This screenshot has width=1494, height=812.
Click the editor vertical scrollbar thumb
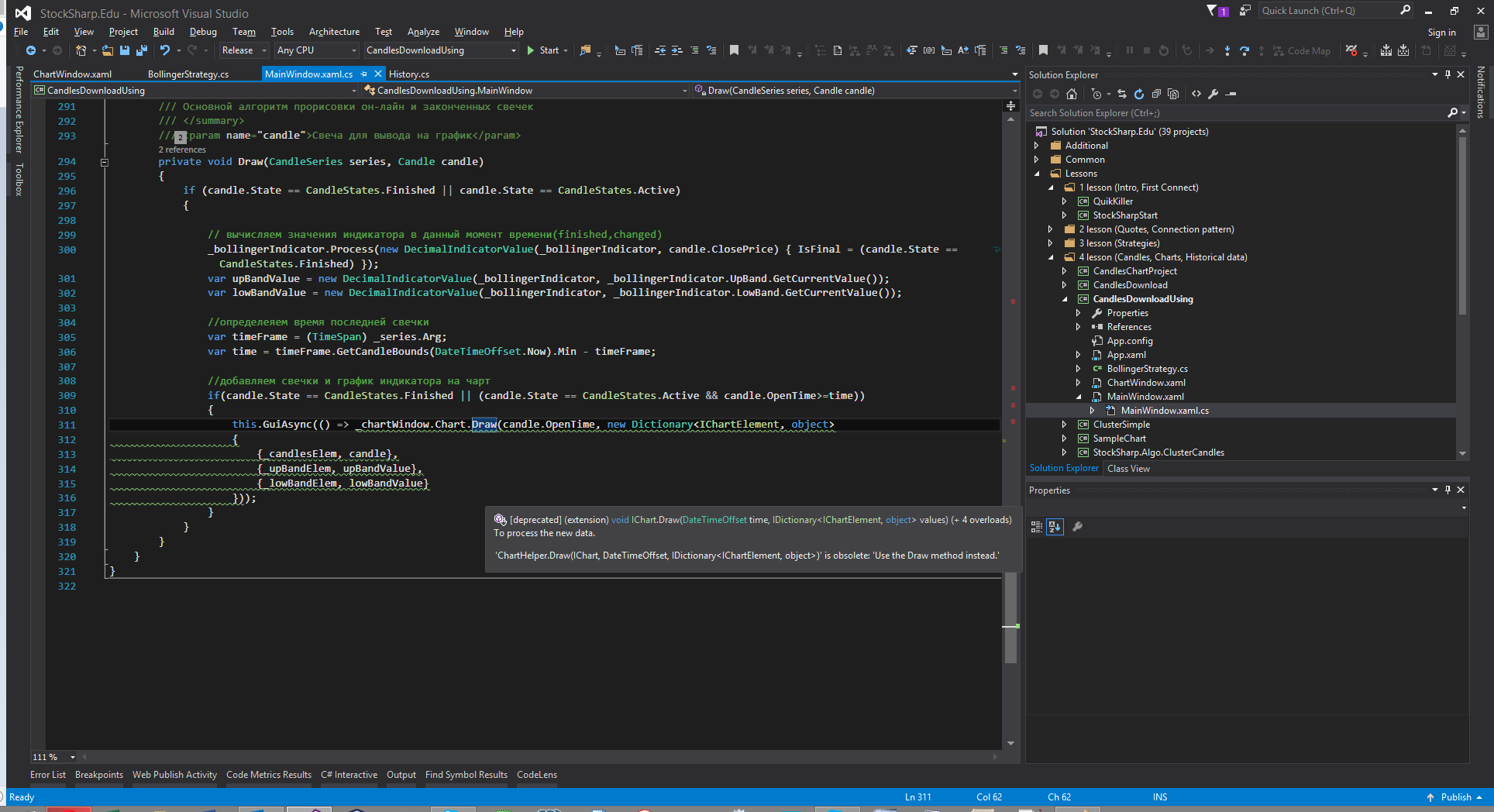[1010, 618]
